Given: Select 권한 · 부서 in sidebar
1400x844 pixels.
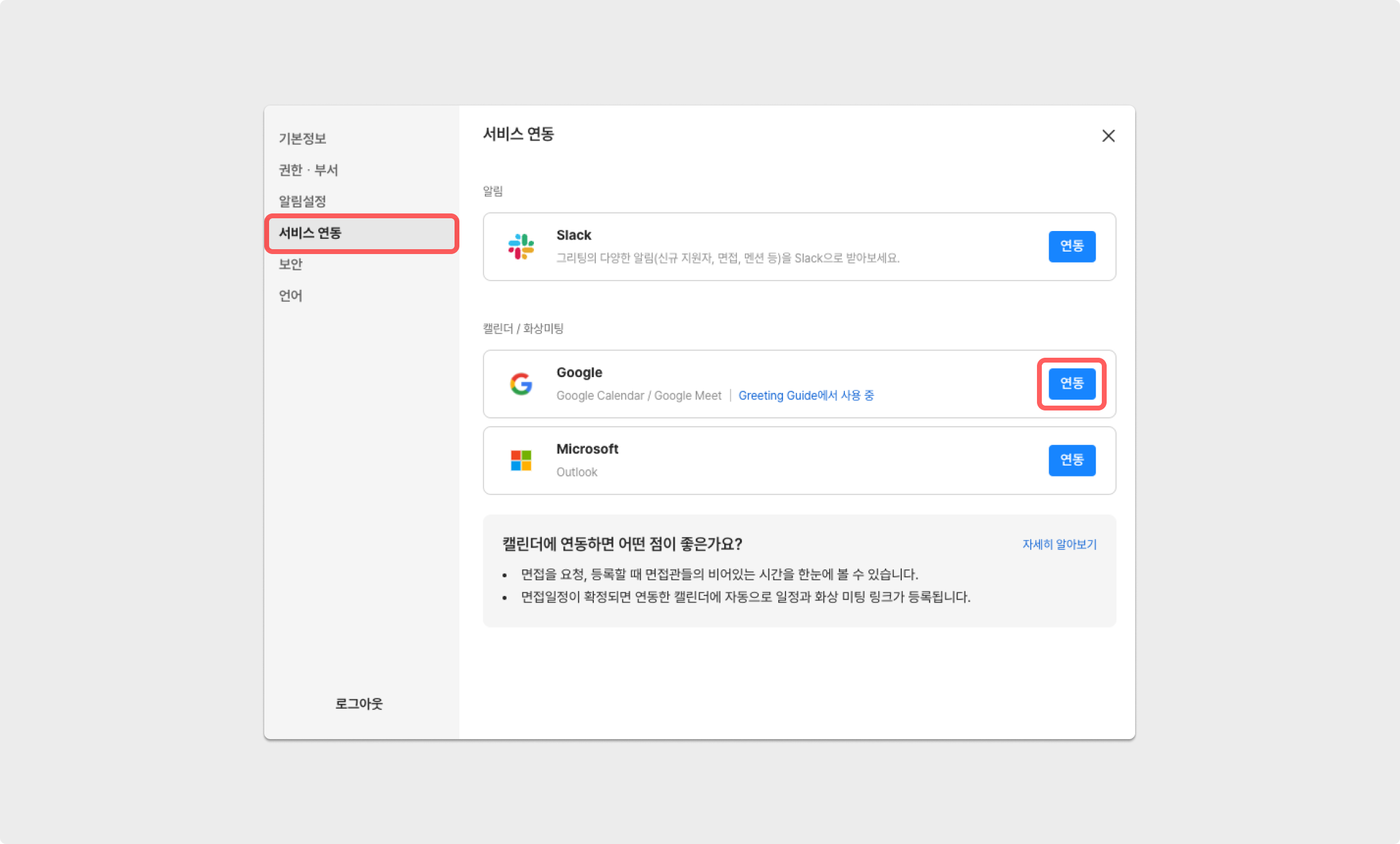Looking at the screenshot, I should (308, 170).
